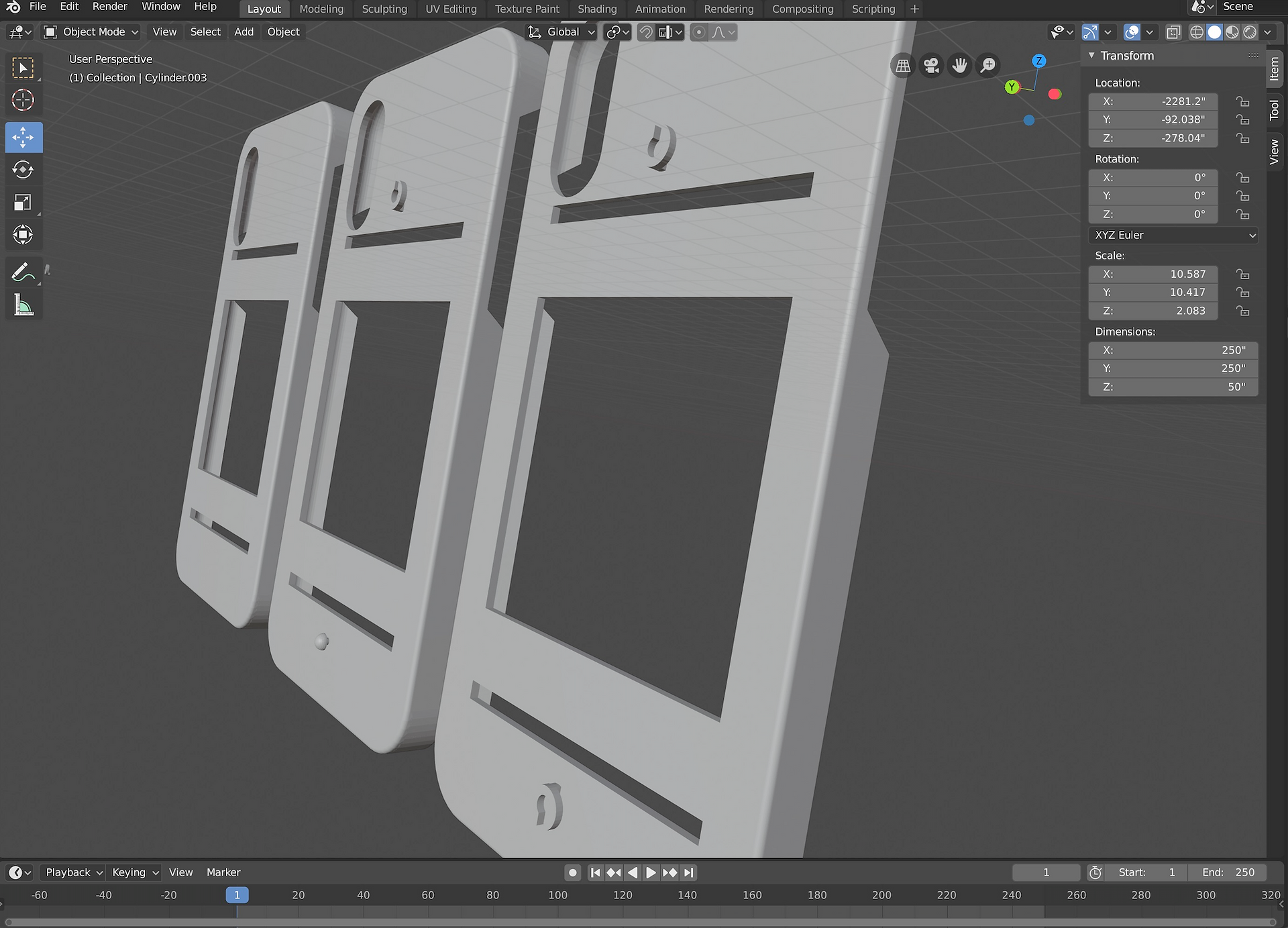The height and width of the screenshot is (928, 1288).
Task: Click the green Y axis gizmo ball
Action: point(1012,87)
